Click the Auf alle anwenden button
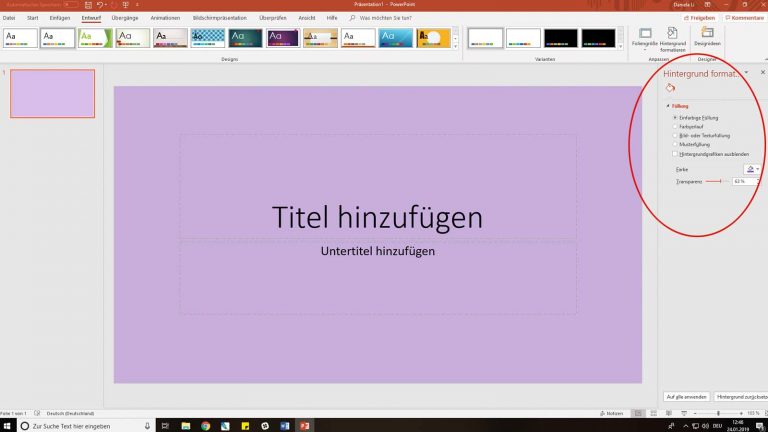 pos(685,397)
